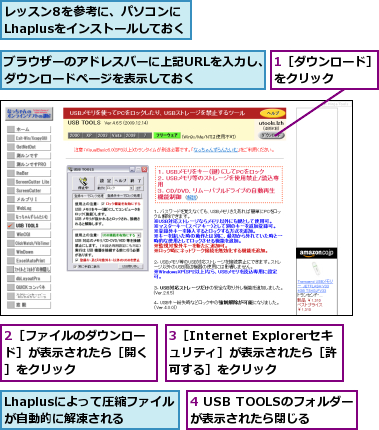Open メルプリ！ in the sidebar menu

click(29, 199)
